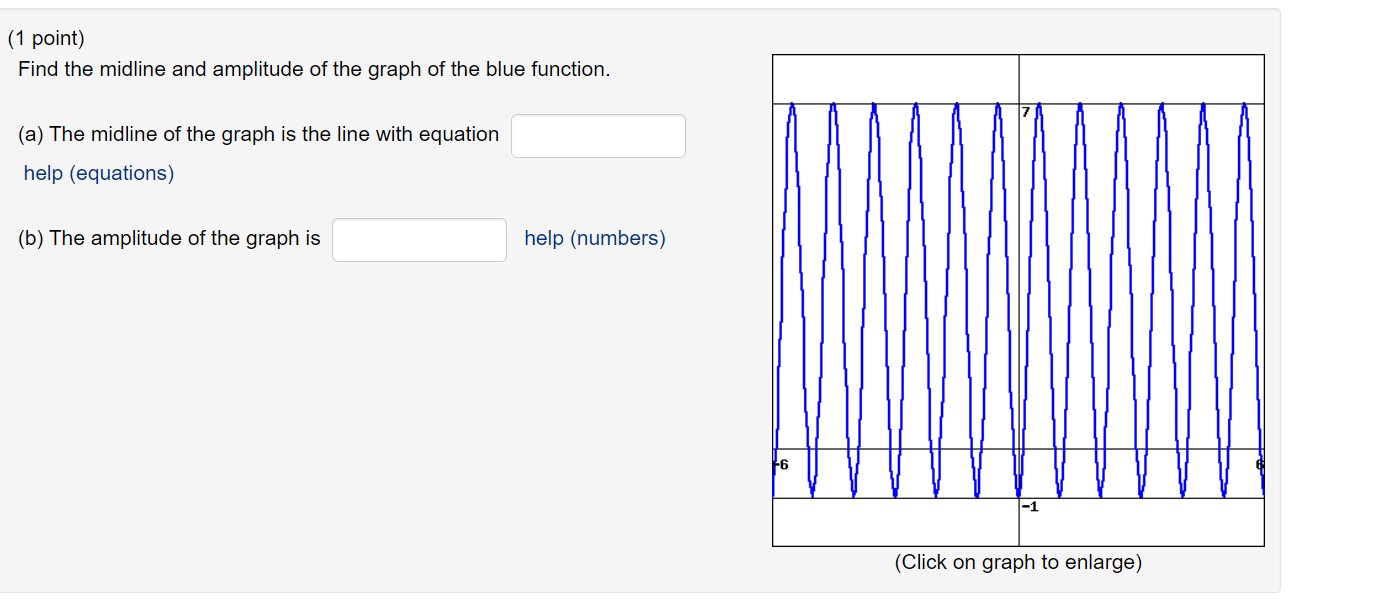Click the enlarged graph caption text

click(1017, 562)
